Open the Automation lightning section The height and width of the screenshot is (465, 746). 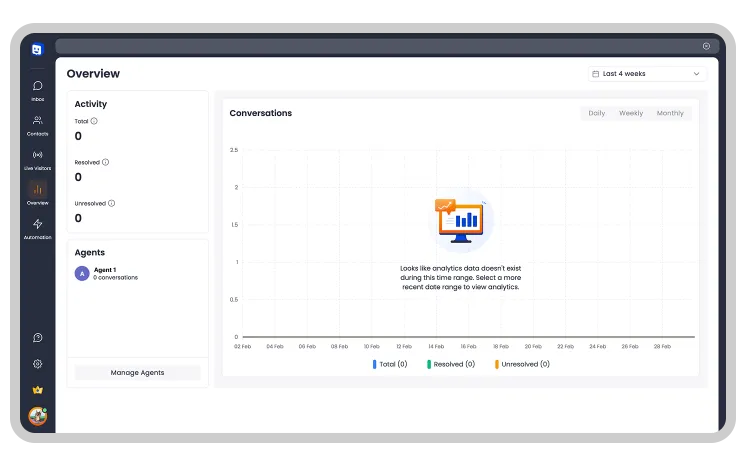[x=38, y=228]
